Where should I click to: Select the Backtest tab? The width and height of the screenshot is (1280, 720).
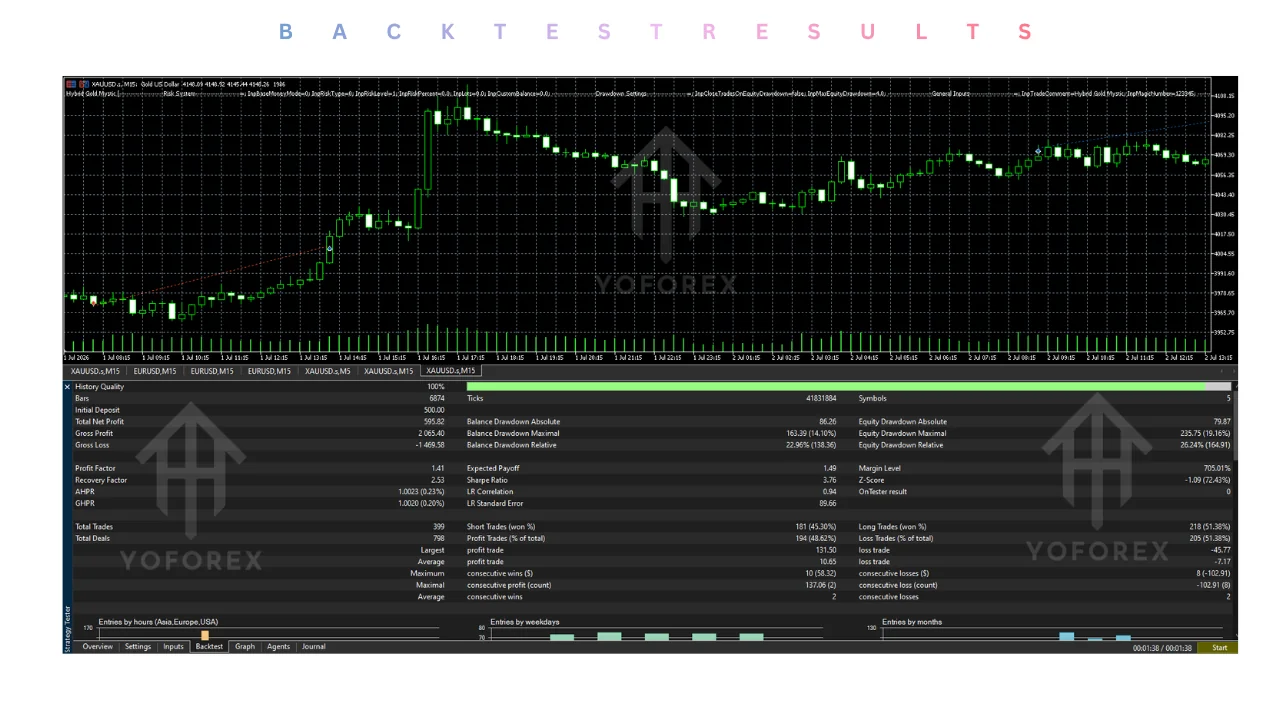pos(209,647)
